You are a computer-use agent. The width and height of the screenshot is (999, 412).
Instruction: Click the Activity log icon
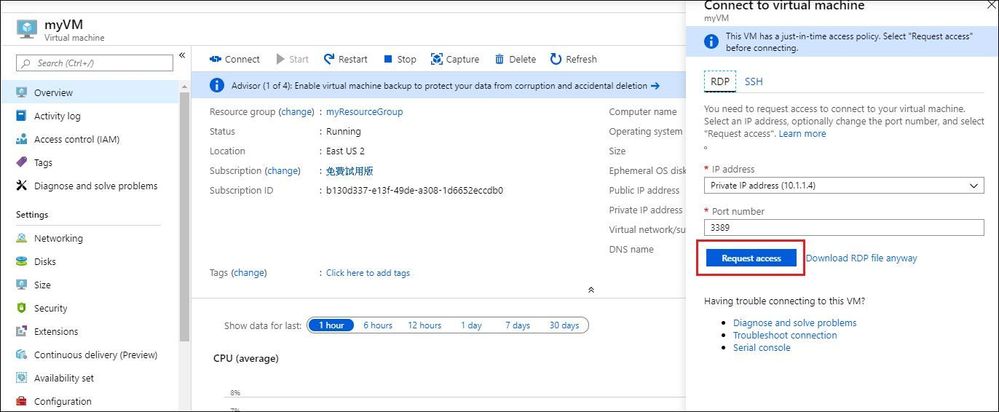[x=22, y=116]
